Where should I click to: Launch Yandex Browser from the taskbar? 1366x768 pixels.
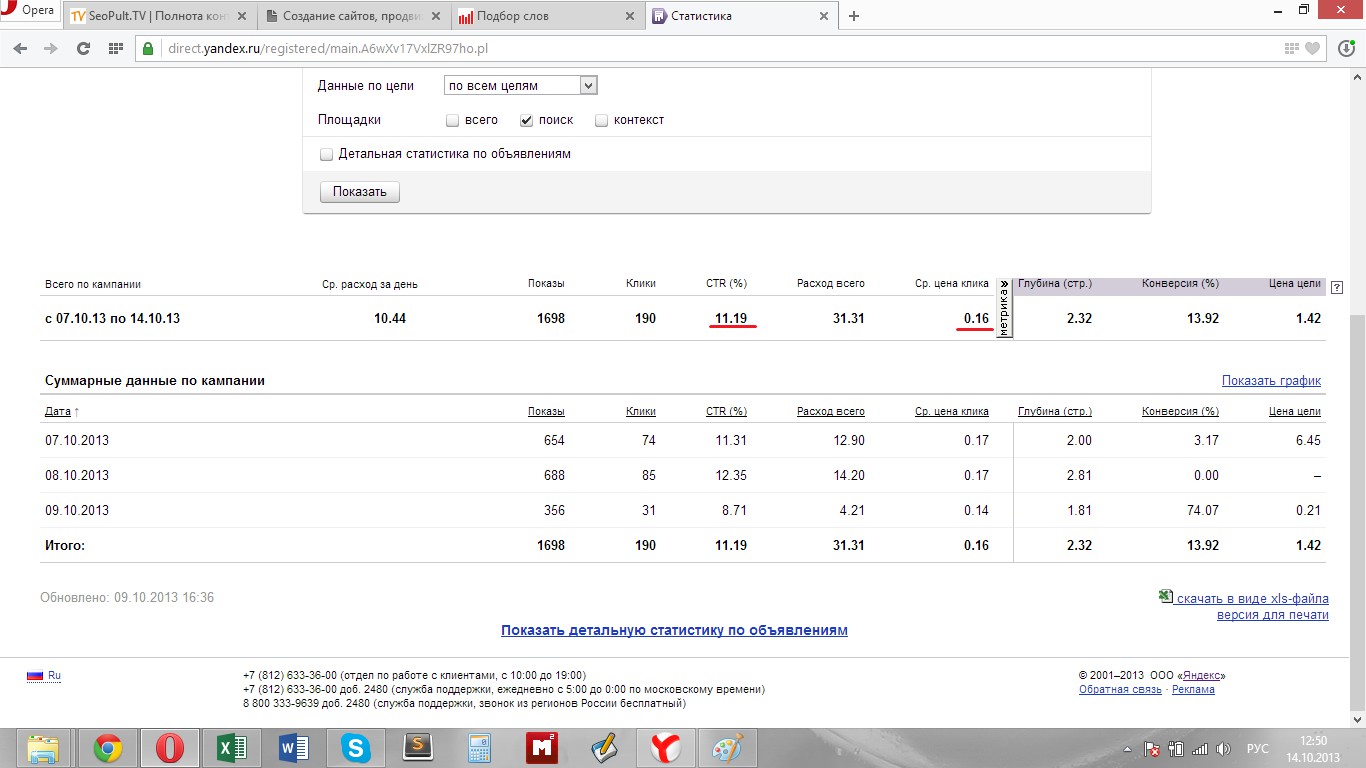pos(666,748)
